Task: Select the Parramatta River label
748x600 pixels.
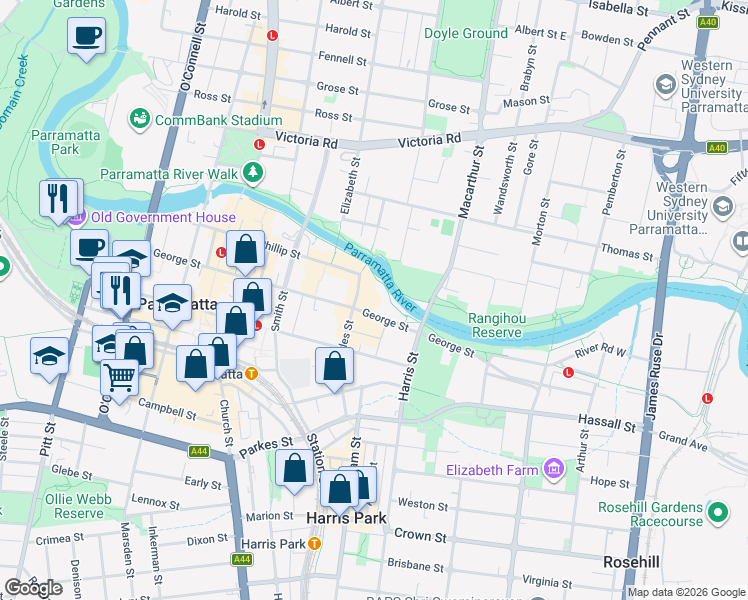Action: pyautogui.click(x=380, y=277)
